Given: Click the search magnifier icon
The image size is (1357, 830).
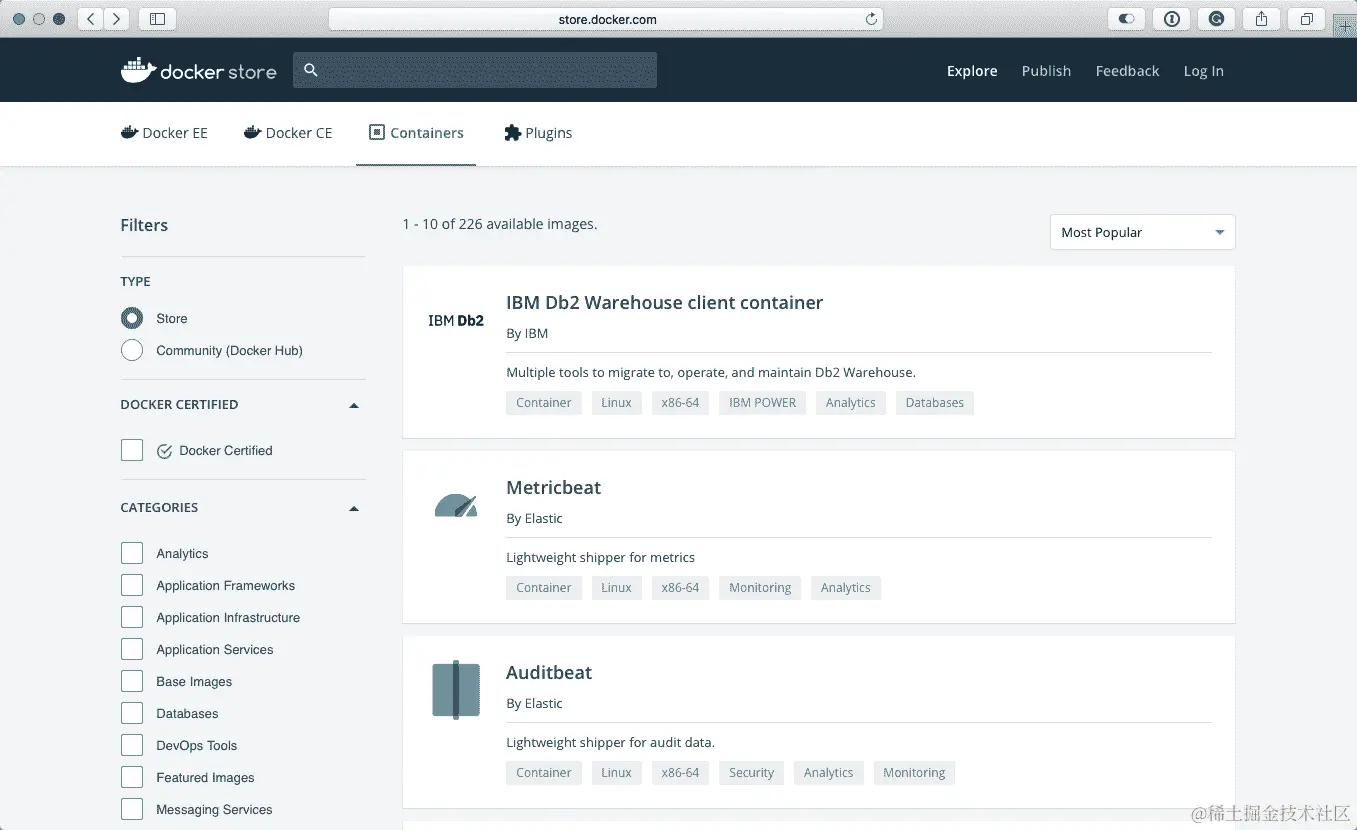Looking at the screenshot, I should (x=311, y=70).
